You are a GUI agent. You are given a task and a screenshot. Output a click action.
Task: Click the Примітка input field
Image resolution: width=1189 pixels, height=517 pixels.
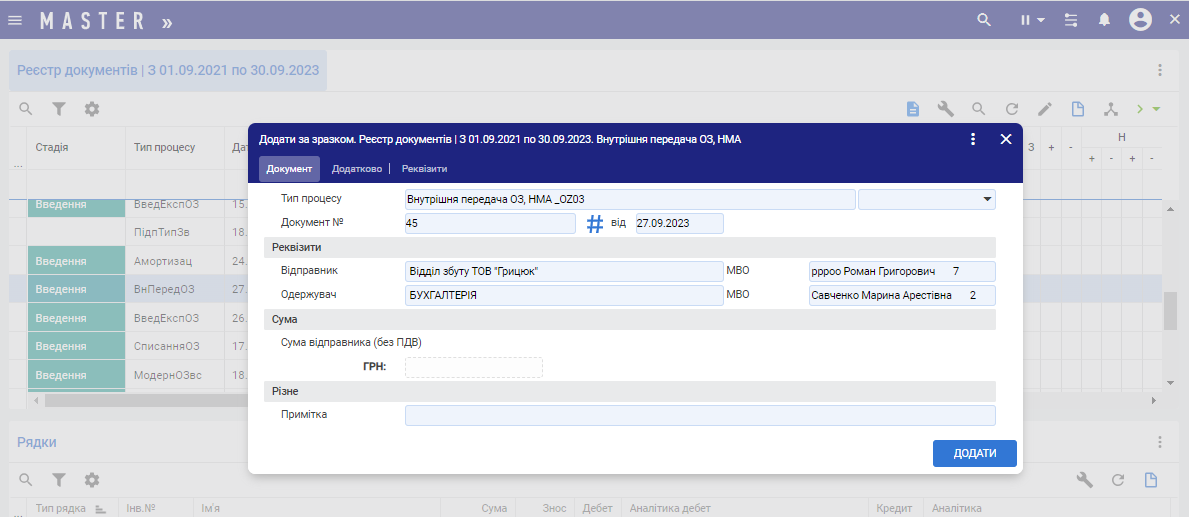click(699, 416)
